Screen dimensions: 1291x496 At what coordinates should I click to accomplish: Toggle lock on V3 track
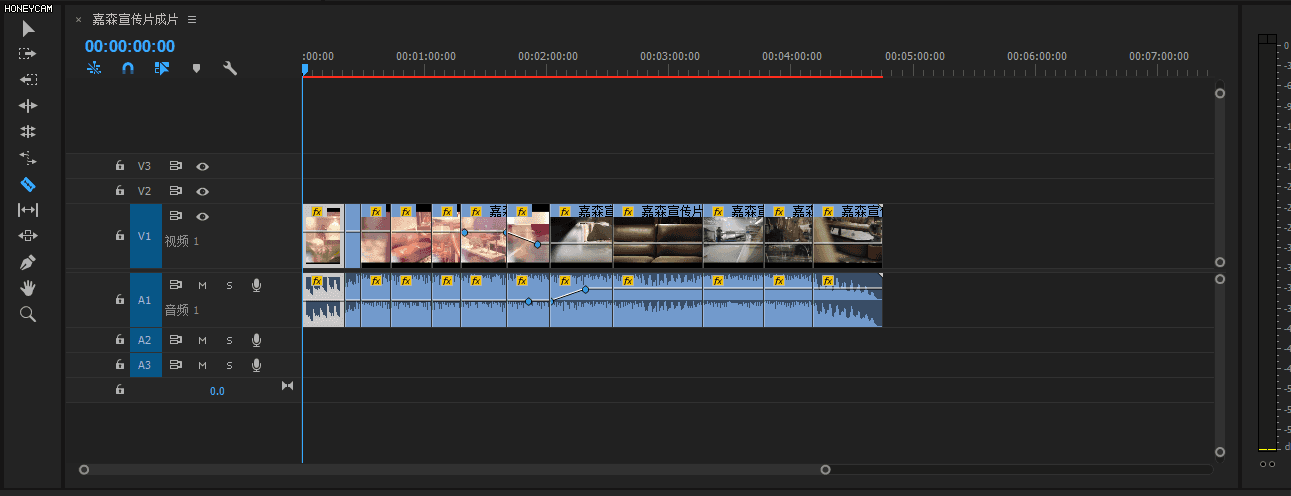pos(120,166)
